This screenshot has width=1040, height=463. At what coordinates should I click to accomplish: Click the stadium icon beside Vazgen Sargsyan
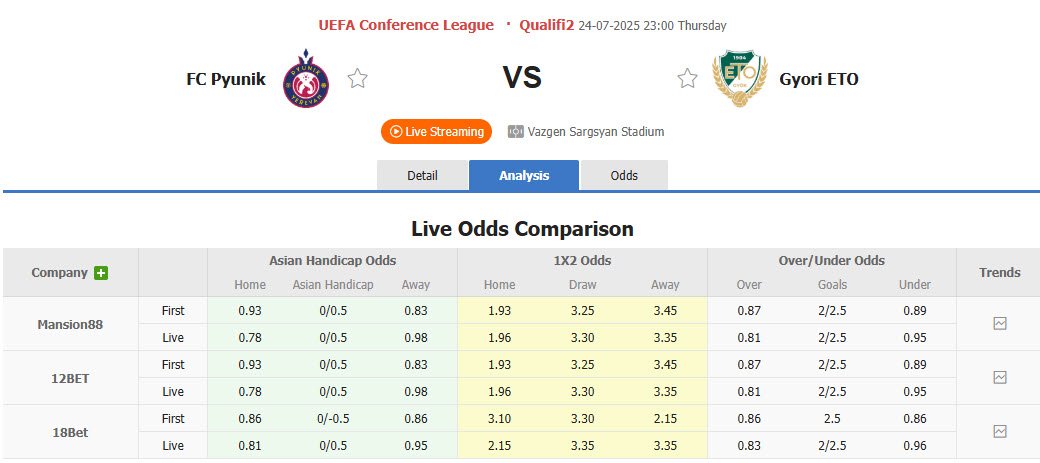(x=516, y=131)
